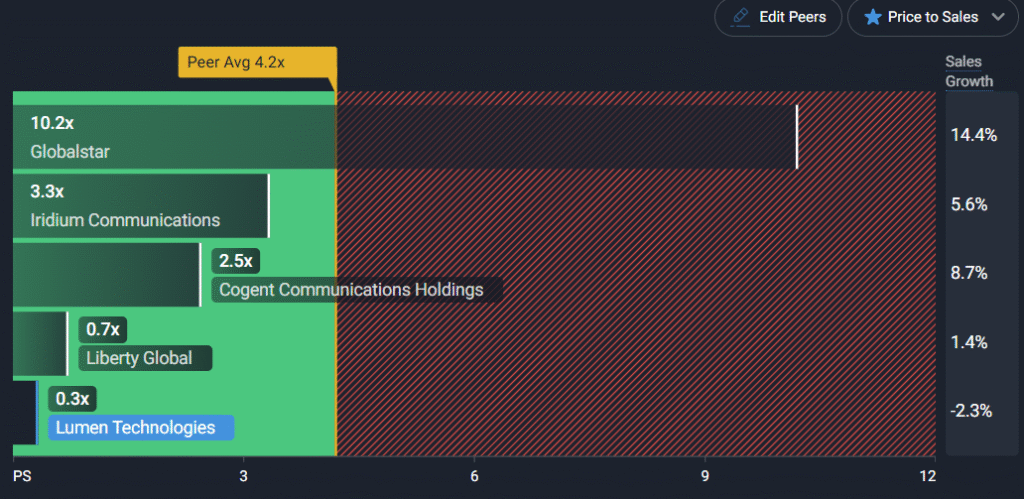Image resolution: width=1024 pixels, height=499 pixels.
Task: Click the 8.7% sales growth value
Action: pos(969,273)
